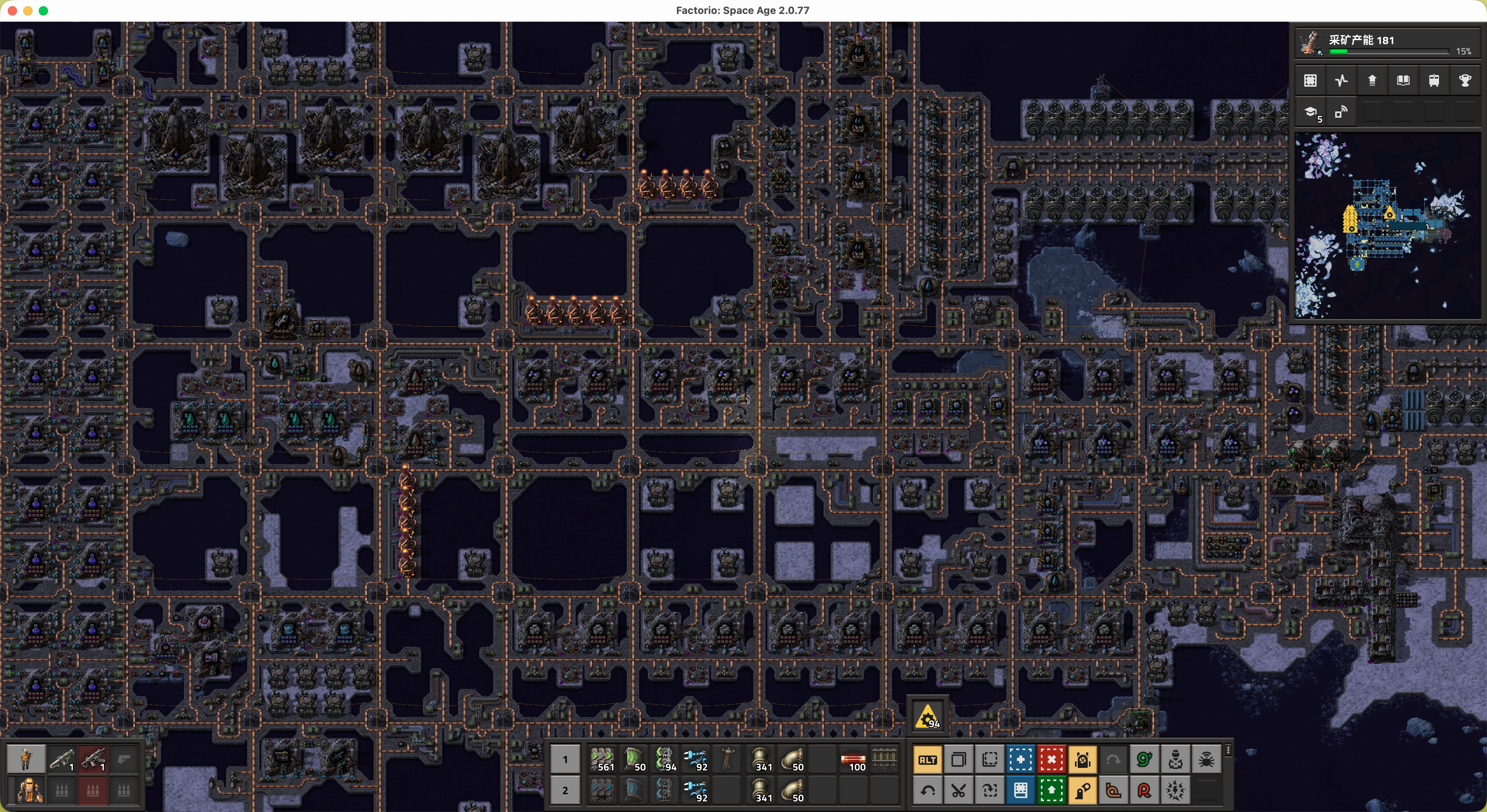Click the research title 采矿产能 181
The height and width of the screenshot is (812, 1487).
pos(1361,40)
